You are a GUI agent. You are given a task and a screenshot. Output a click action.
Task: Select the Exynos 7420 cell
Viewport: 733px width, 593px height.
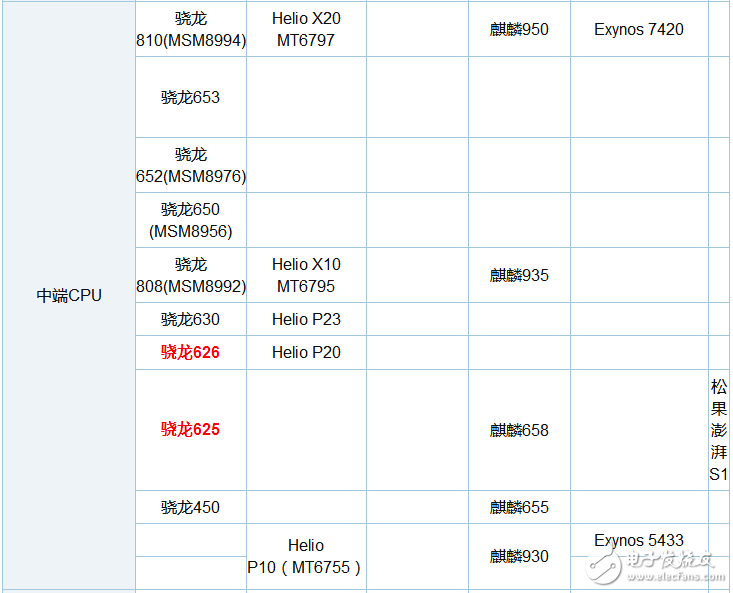[x=638, y=29]
